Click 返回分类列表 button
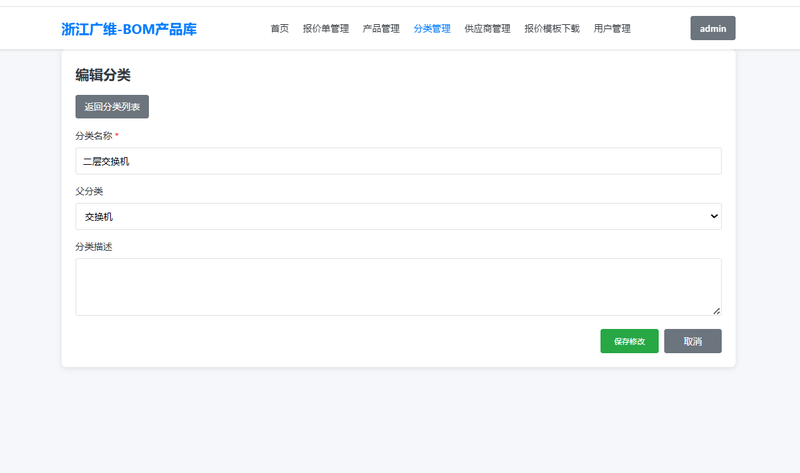 112,107
